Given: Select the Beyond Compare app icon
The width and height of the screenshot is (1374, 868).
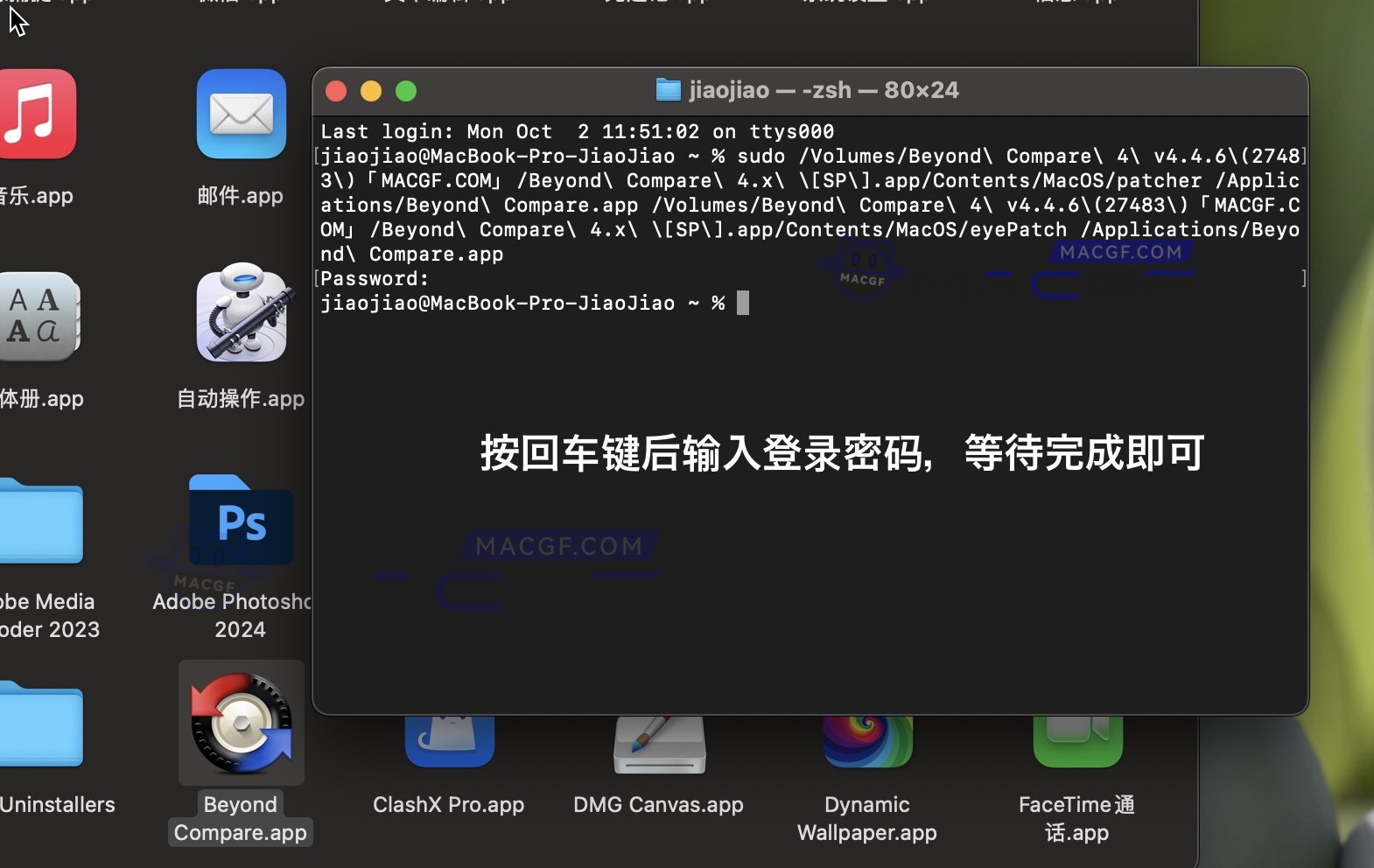Looking at the screenshot, I should [242, 723].
